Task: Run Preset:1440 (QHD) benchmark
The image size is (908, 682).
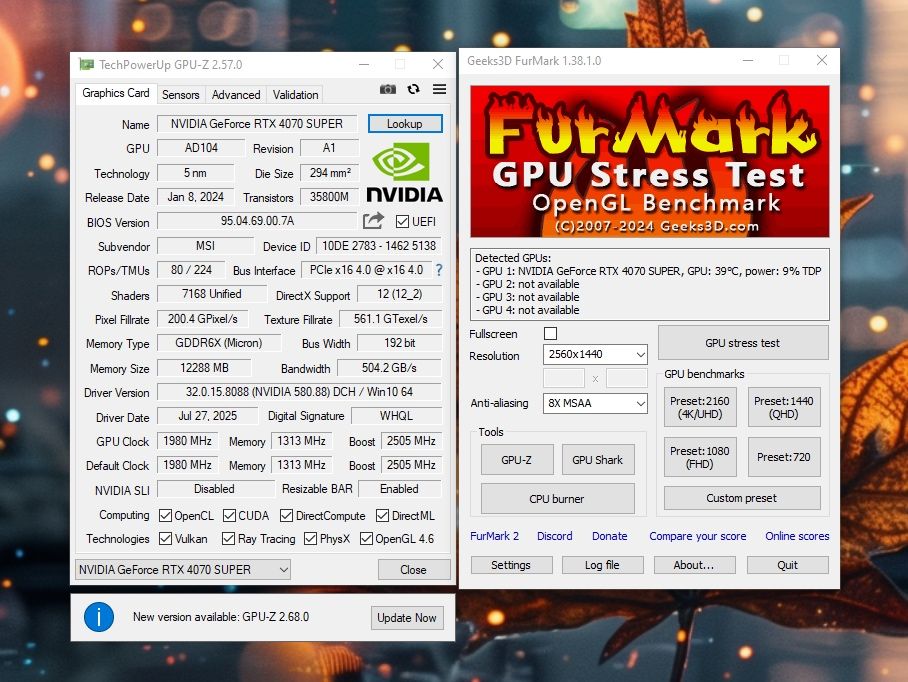Action: 784,408
